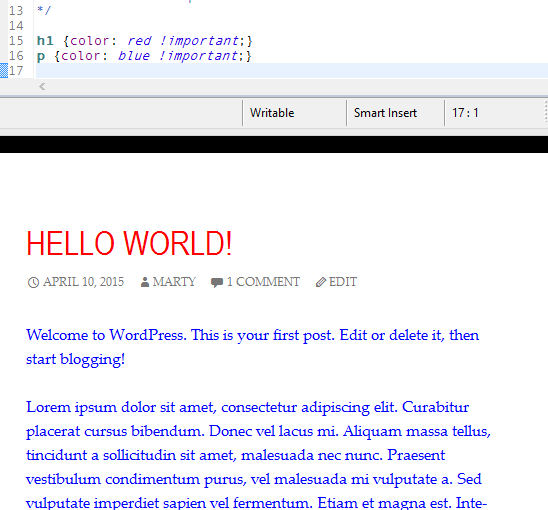Place cursor on the p color blue line
Screen dimensions: 548x510
144,56
